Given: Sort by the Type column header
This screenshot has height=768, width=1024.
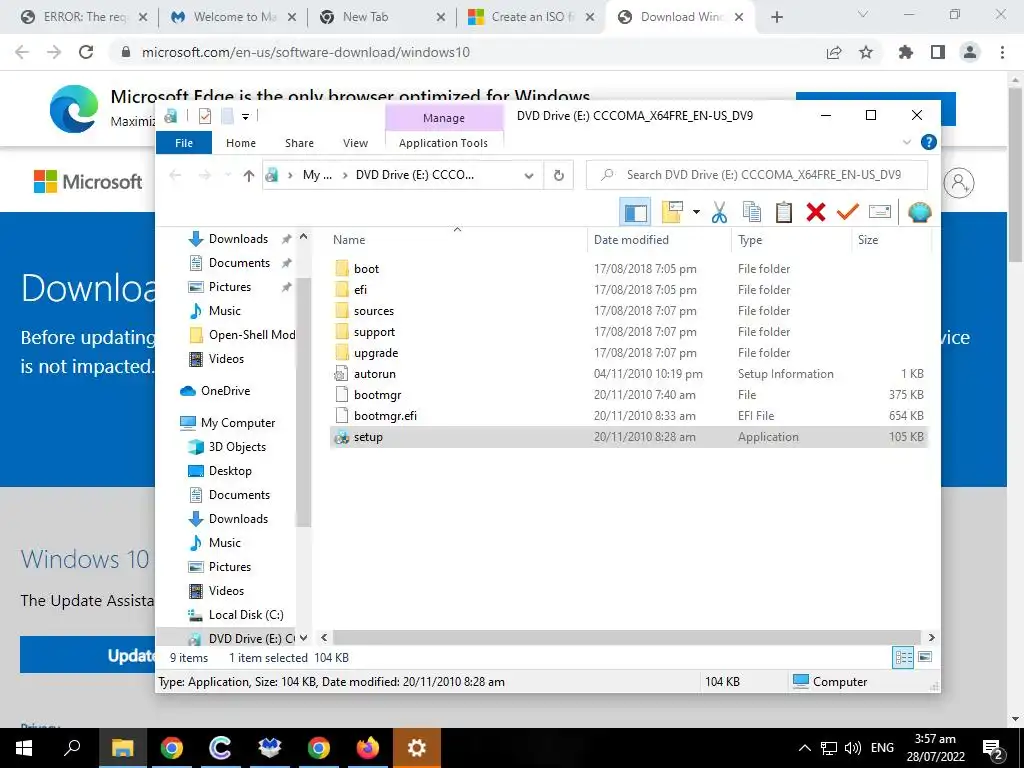Looking at the screenshot, I should [750, 240].
